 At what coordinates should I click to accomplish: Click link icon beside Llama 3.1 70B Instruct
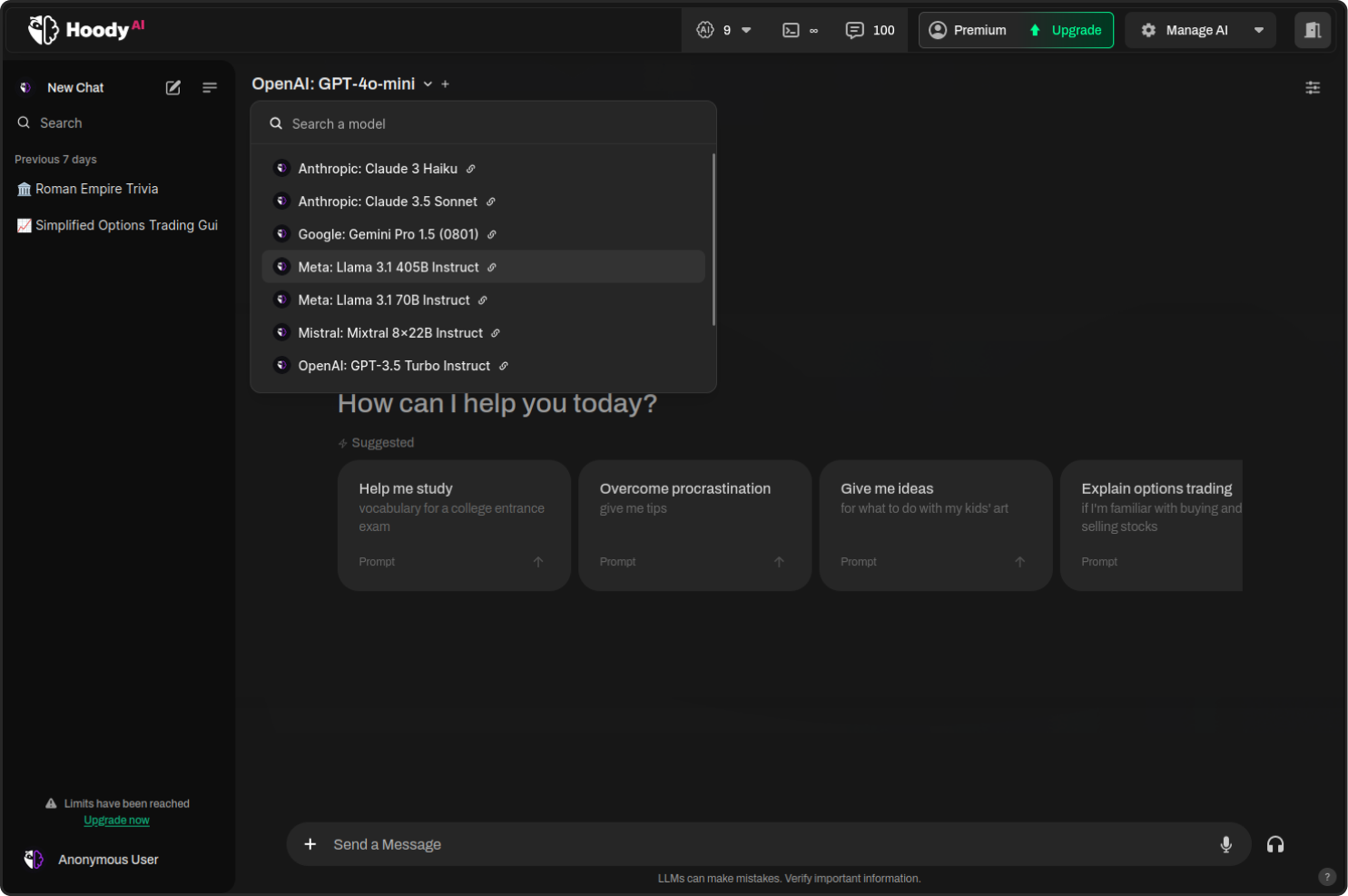[482, 300]
